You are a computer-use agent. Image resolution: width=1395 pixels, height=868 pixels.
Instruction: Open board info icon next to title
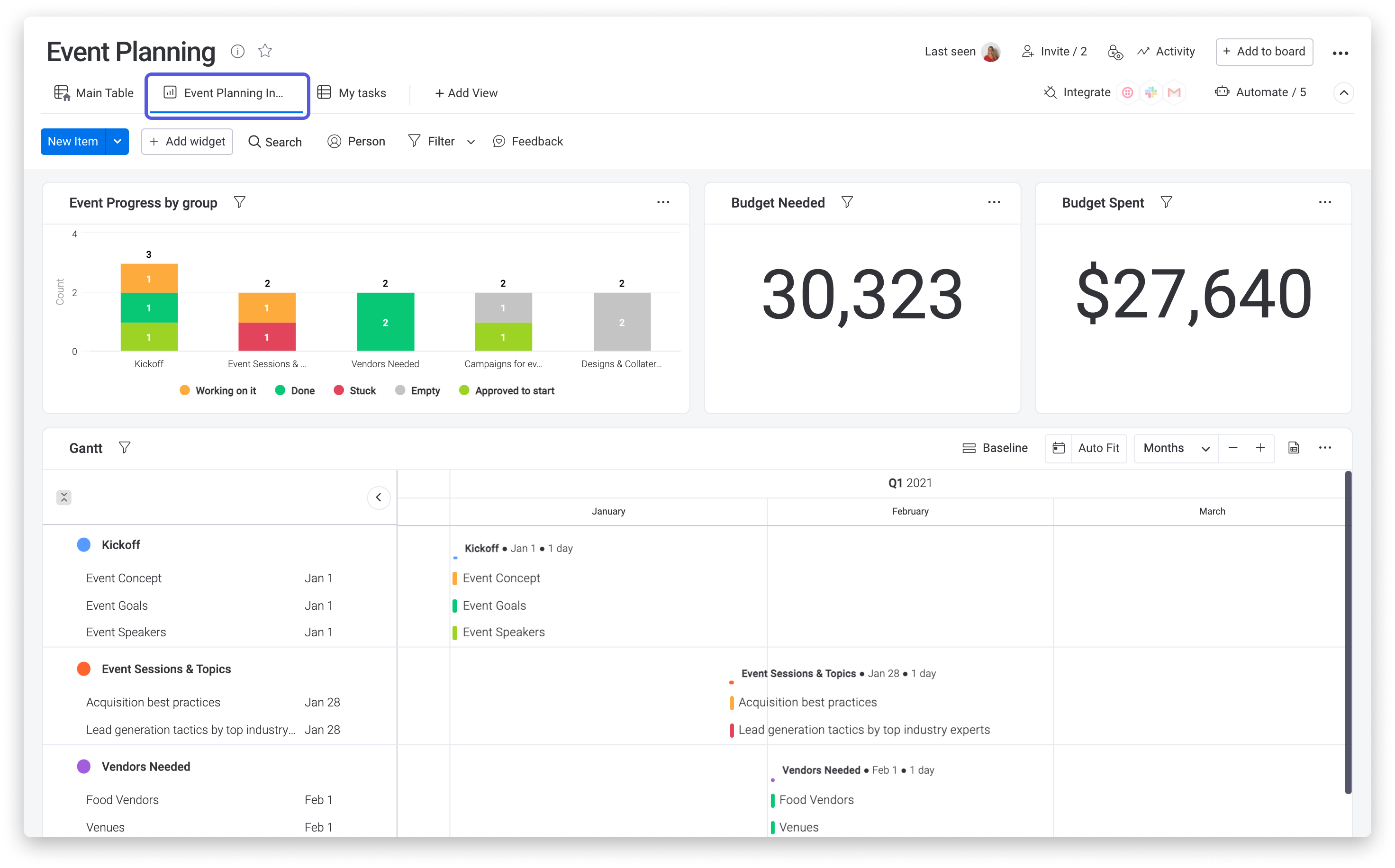238,51
